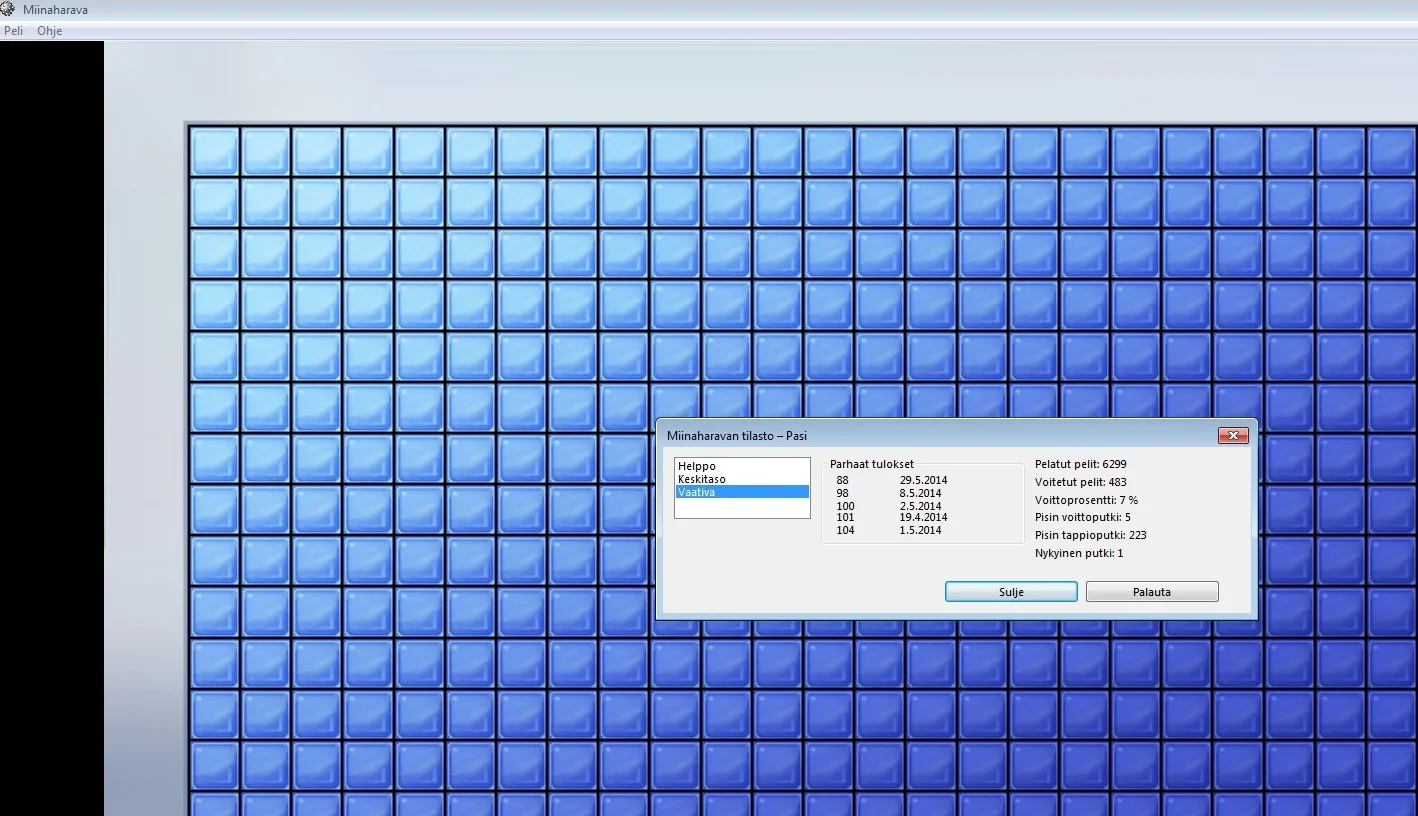This screenshot has width=1418, height=816.
Task: Close the Miinaharavan tilasto dialog with red X
Action: 1232,436
